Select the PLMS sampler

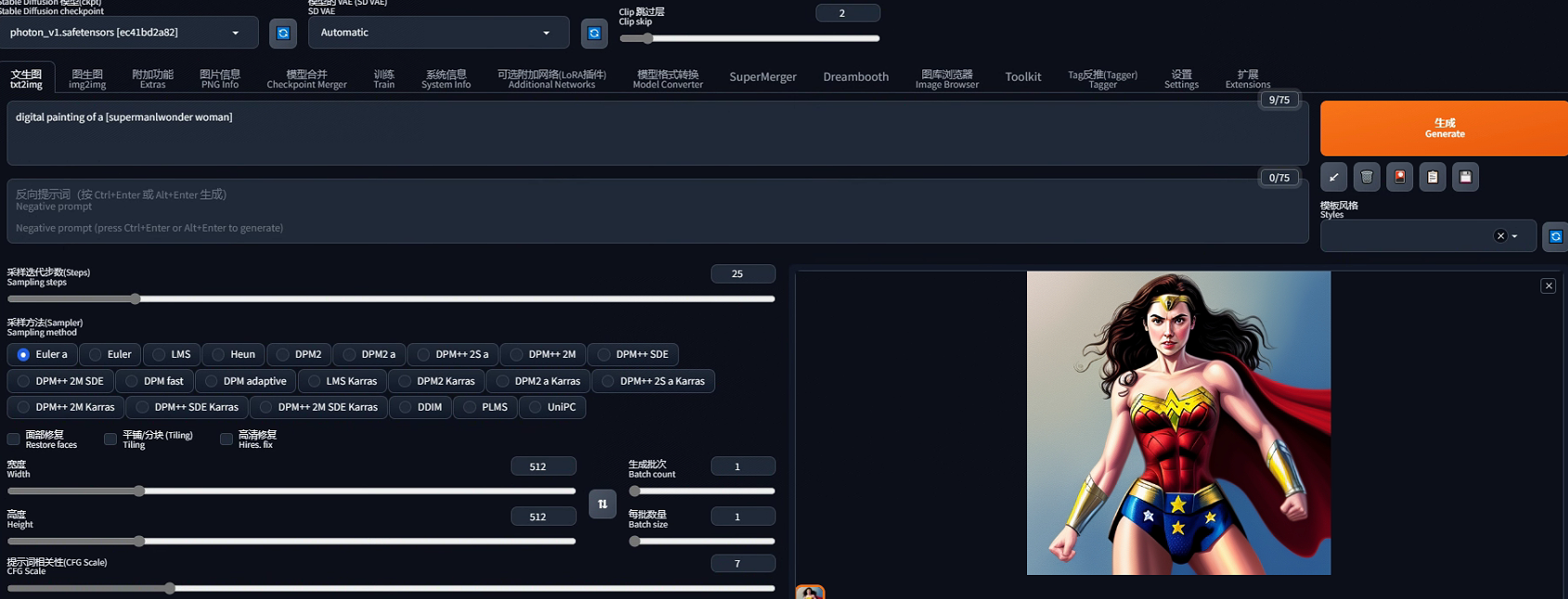(485, 407)
